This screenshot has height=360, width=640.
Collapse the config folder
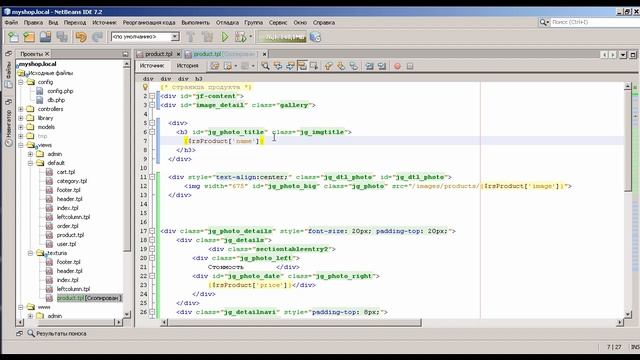coord(21,82)
